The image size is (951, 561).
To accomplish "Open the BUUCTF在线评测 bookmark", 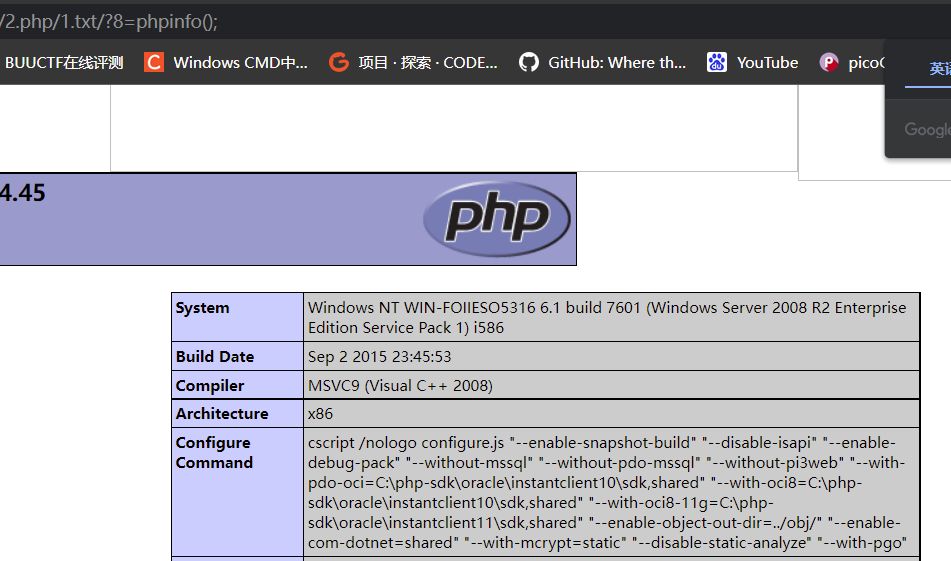I will (x=64, y=63).
